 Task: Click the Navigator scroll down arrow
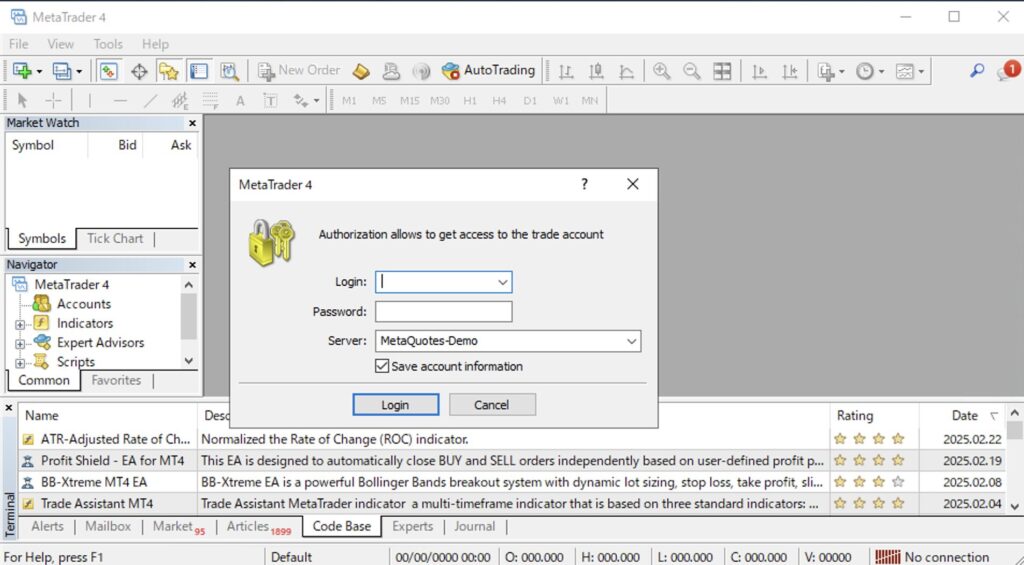point(189,361)
